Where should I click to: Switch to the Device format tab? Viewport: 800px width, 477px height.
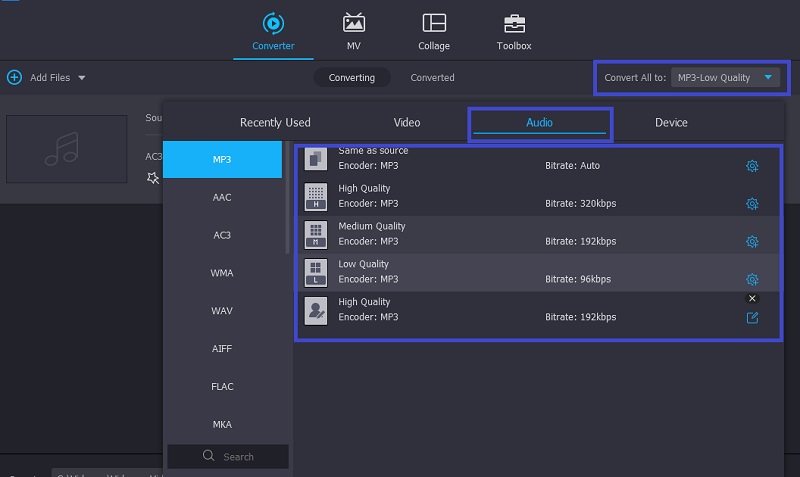pos(671,122)
